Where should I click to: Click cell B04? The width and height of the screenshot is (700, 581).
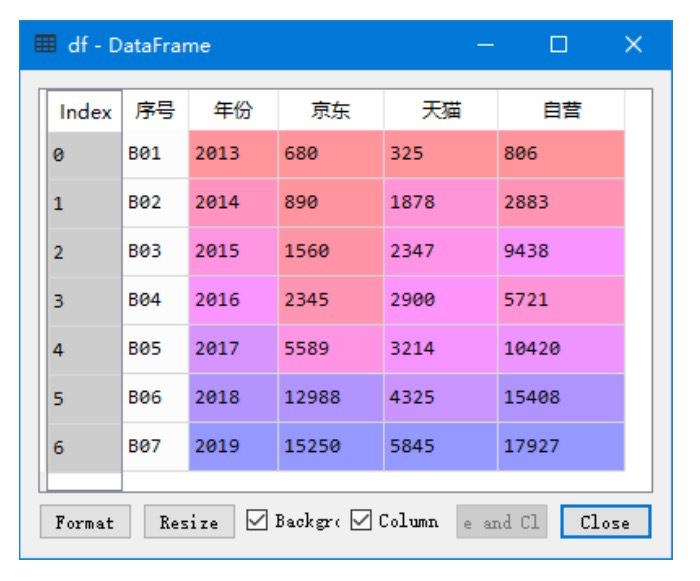(155, 300)
